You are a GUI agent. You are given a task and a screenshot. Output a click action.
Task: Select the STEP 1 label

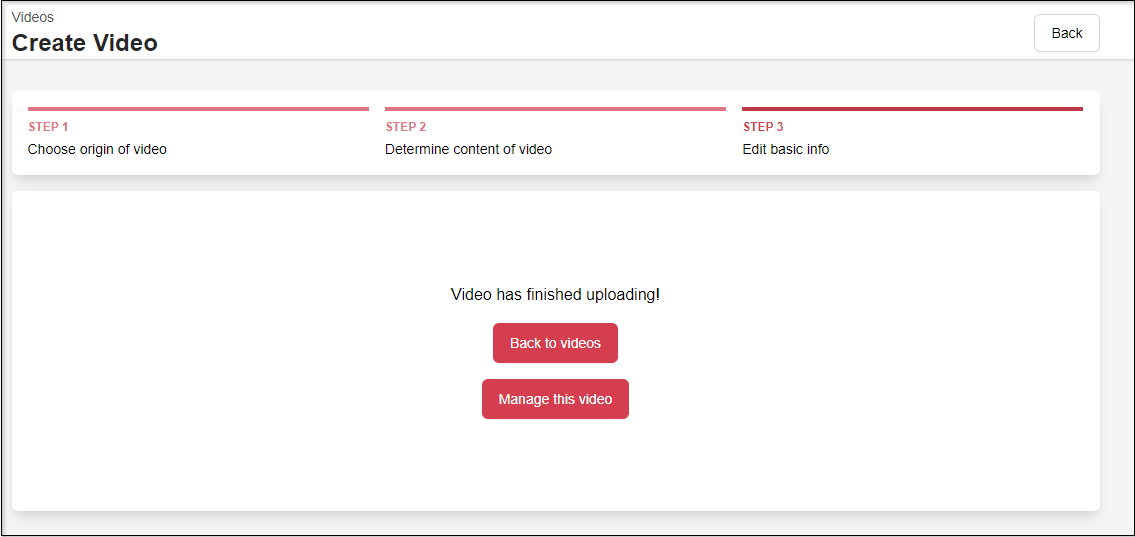[x=48, y=127]
